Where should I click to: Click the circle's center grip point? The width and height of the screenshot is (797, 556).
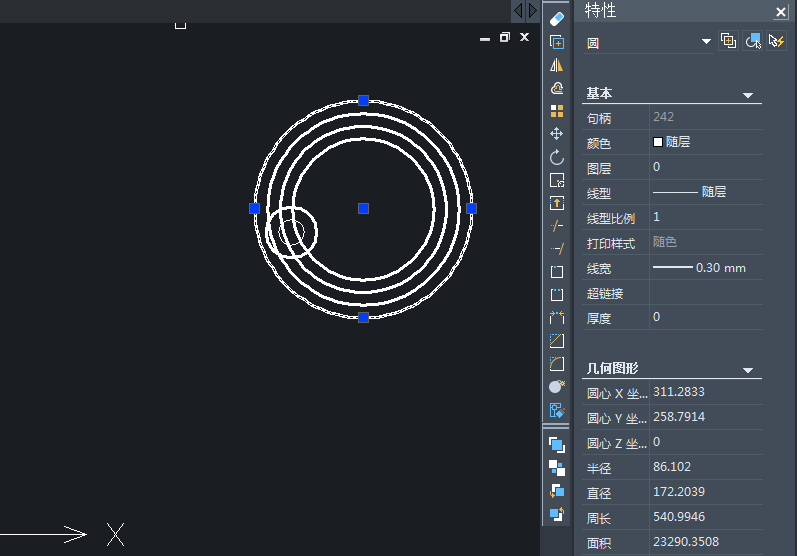(x=363, y=208)
